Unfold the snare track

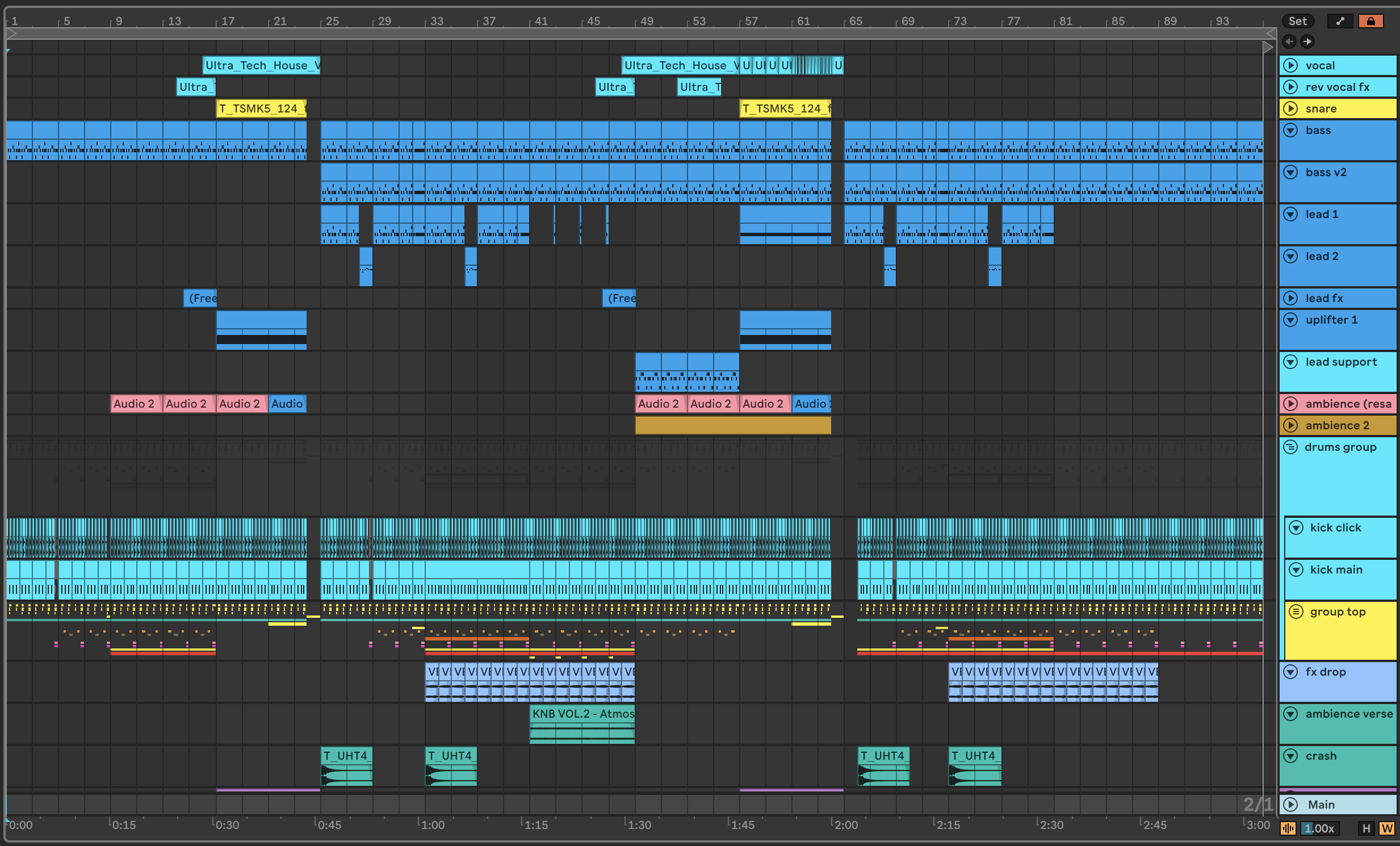1290,108
